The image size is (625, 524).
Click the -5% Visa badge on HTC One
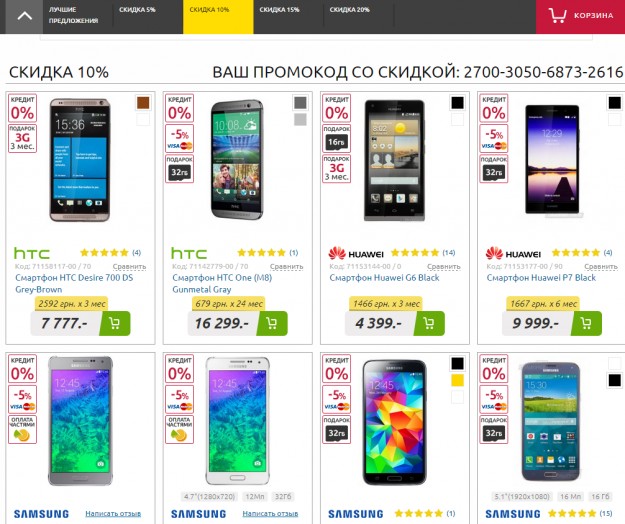[179, 138]
